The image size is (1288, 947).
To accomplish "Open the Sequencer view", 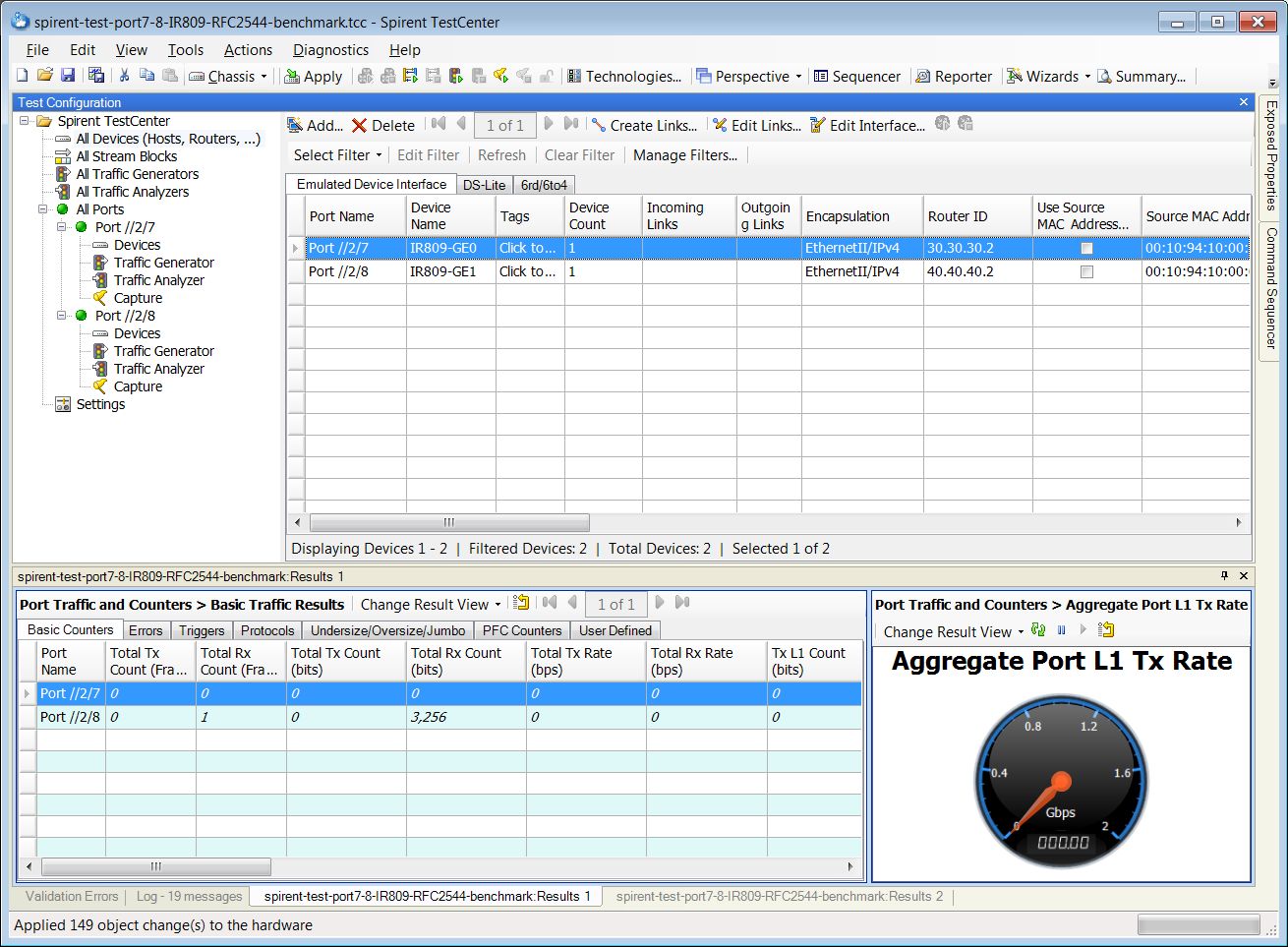I will tap(856, 76).
